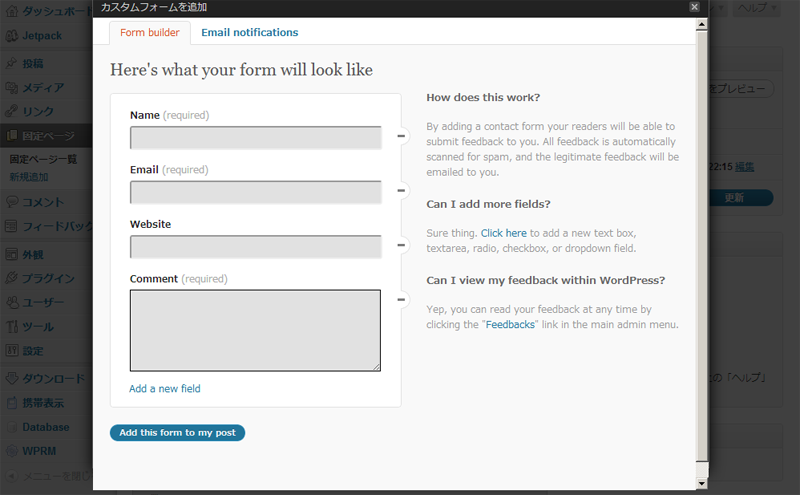Click the 'How does this work?' heading
Viewport: 800px width, 495px height.
click(x=483, y=97)
